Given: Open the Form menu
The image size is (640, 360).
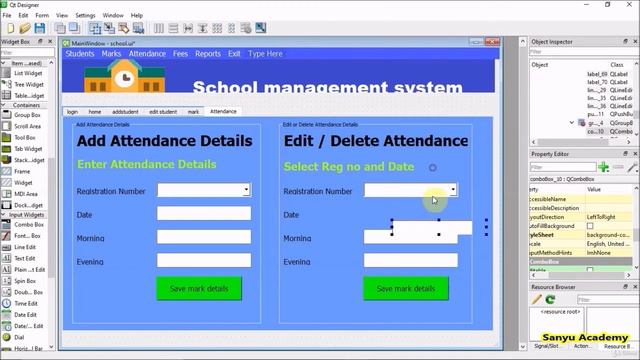Looking at the screenshot, I should pyautogui.click(x=42, y=15).
